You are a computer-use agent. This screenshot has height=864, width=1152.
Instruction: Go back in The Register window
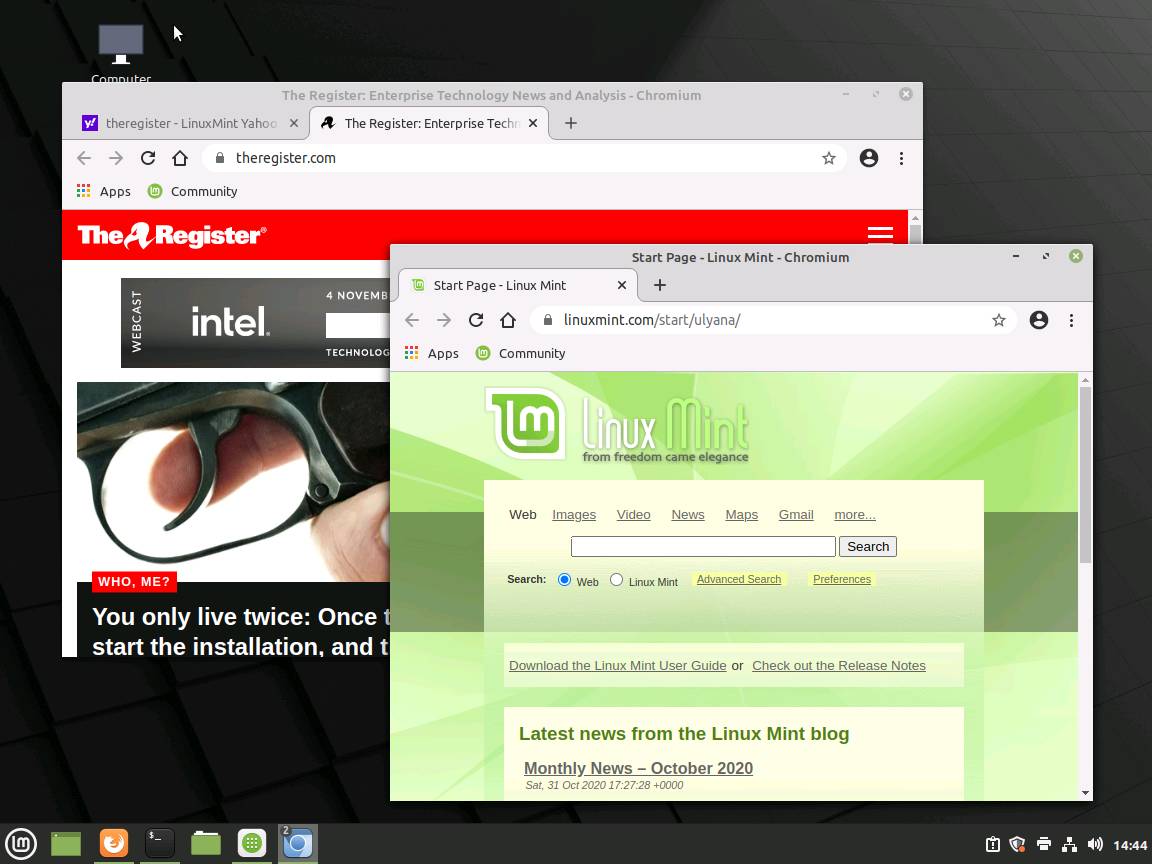[84, 158]
